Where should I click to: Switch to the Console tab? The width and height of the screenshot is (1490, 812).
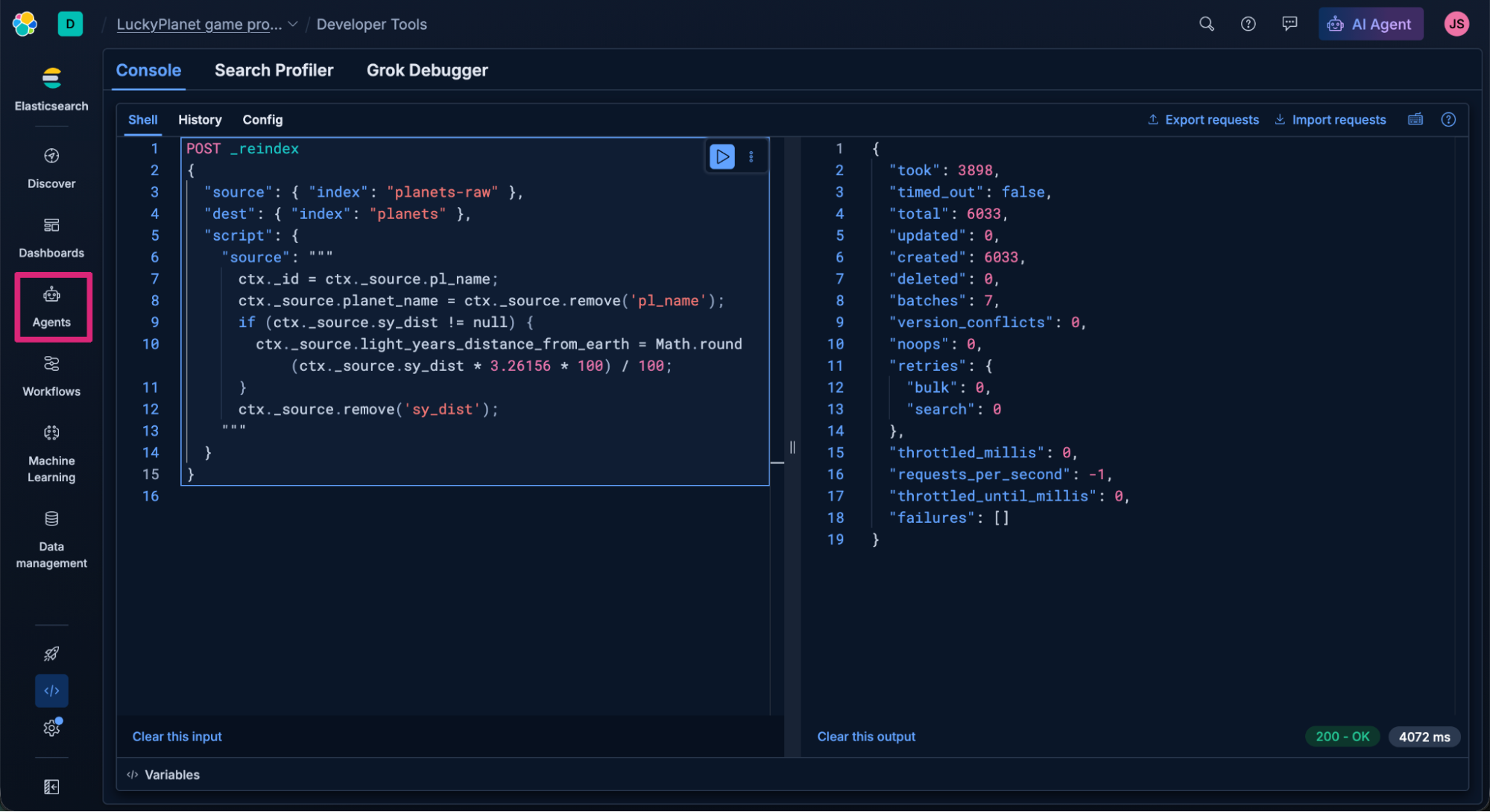click(148, 70)
